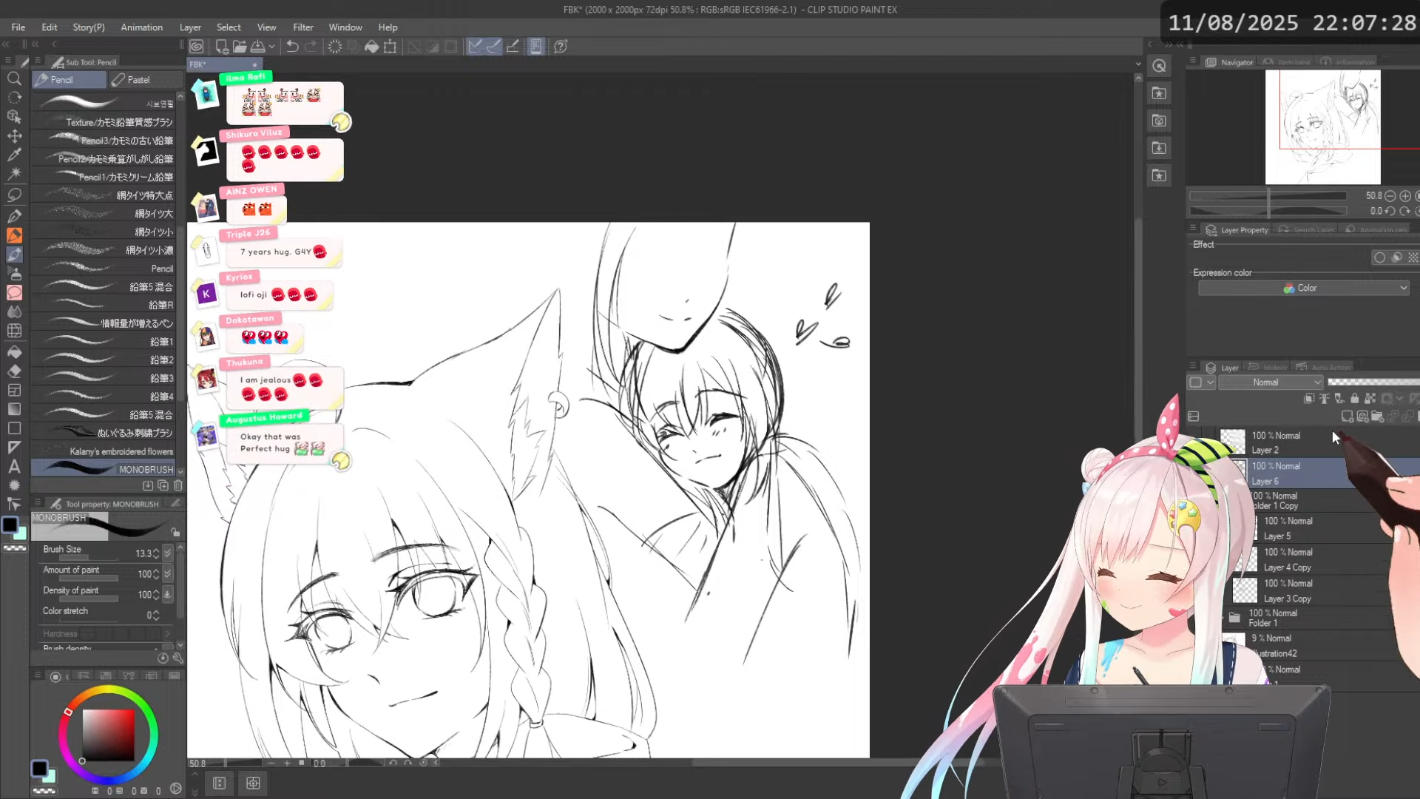The height and width of the screenshot is (799, 1420).
Task: Toggle Lock Transparent Pixels icon
Action: 1370,399
